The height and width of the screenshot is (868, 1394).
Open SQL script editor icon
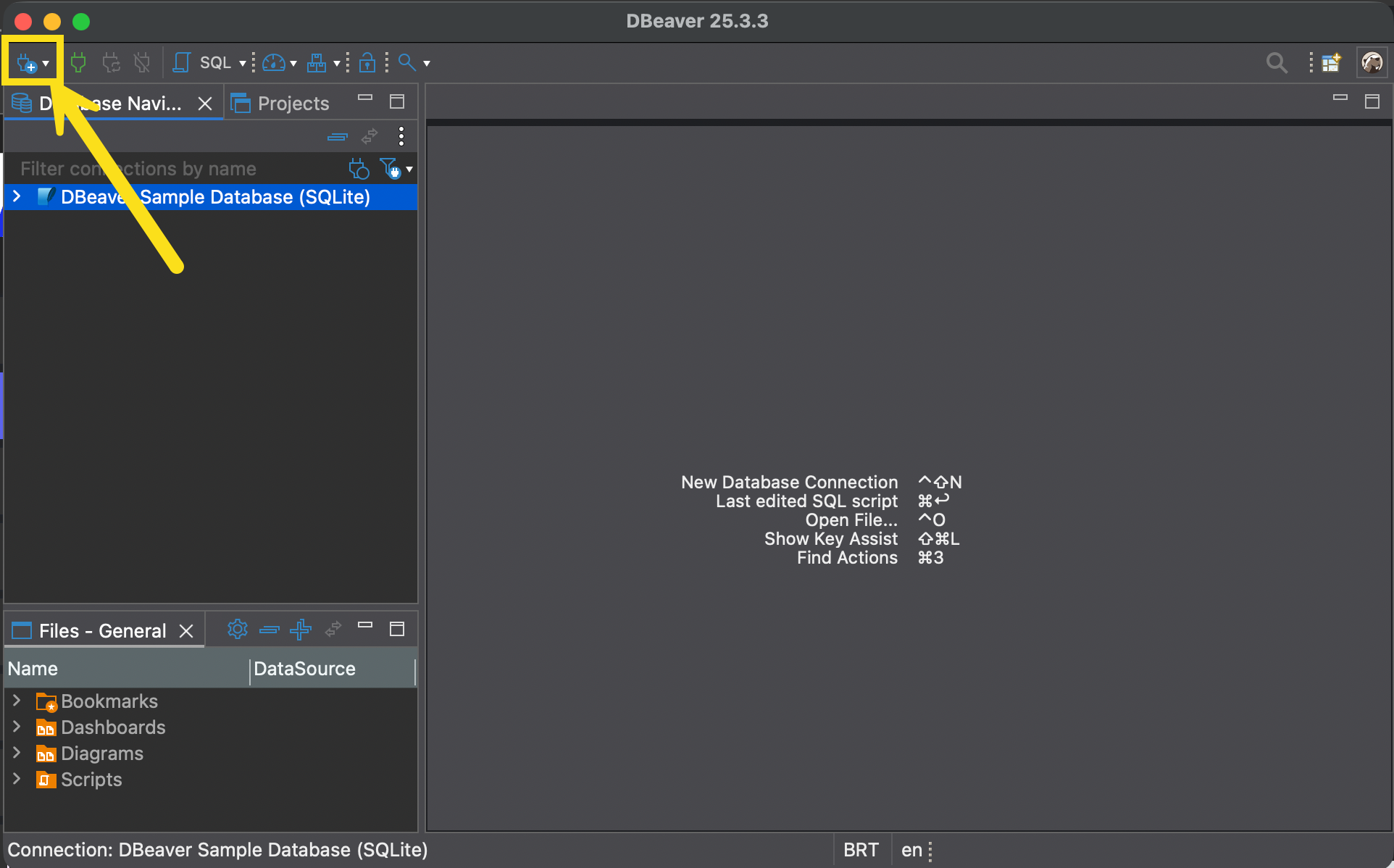click(x=182, y=63)
